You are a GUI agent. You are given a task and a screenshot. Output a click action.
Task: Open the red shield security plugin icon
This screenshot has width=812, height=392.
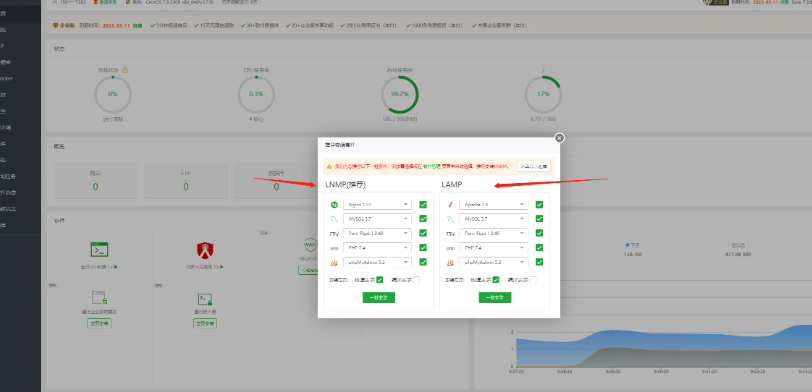click(x=205, y=250)
